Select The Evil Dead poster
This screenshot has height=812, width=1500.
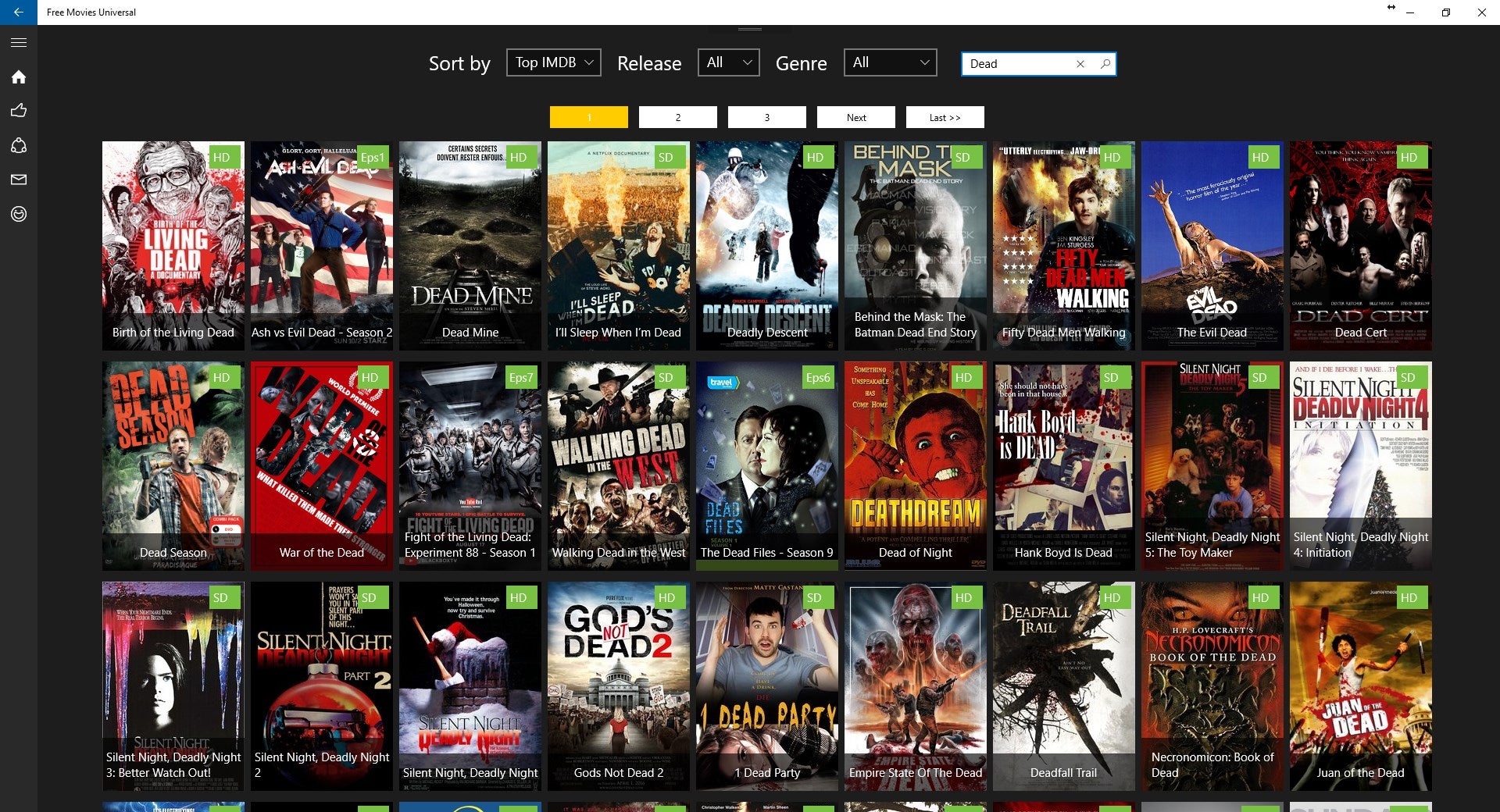pyautogui.click(x=1212, y=246)
